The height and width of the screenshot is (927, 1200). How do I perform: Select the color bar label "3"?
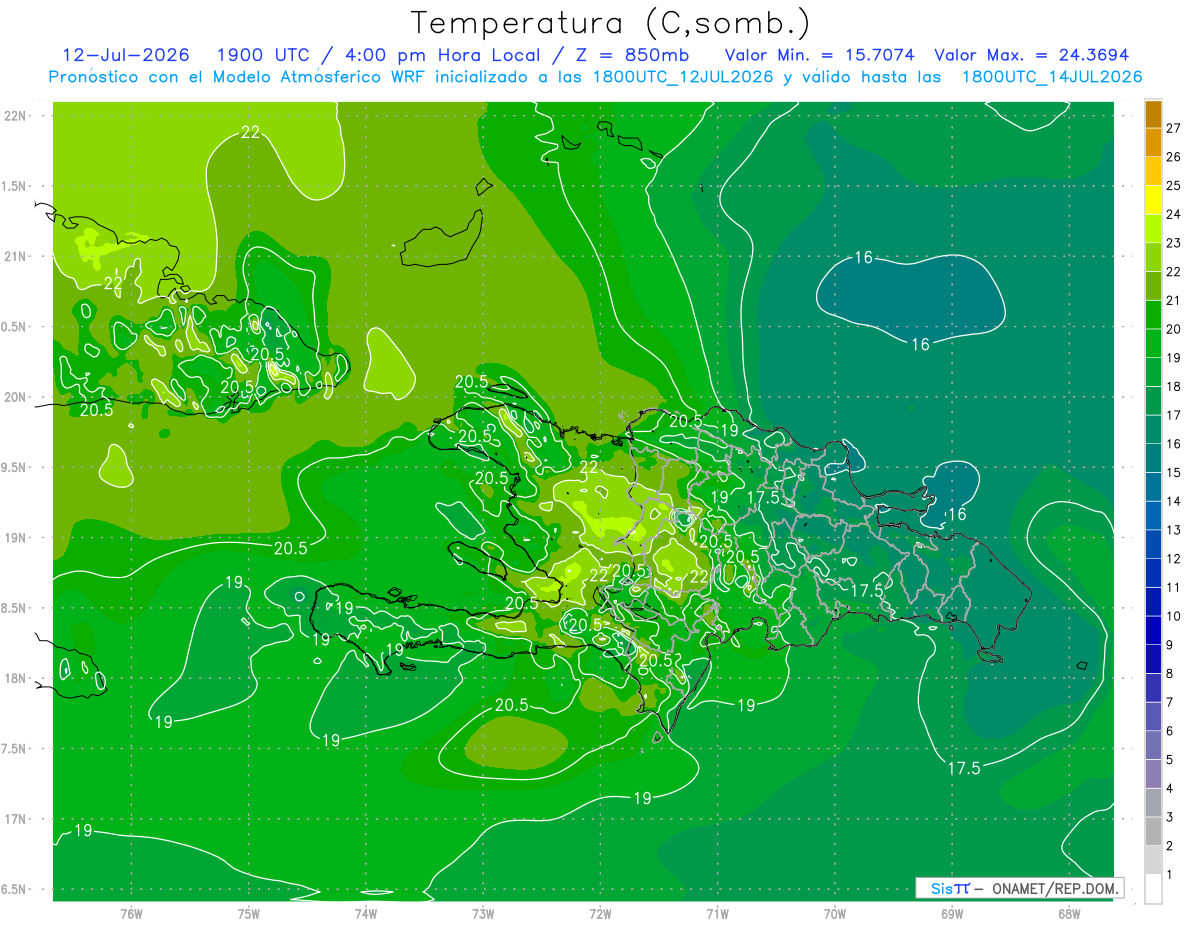1169,817
